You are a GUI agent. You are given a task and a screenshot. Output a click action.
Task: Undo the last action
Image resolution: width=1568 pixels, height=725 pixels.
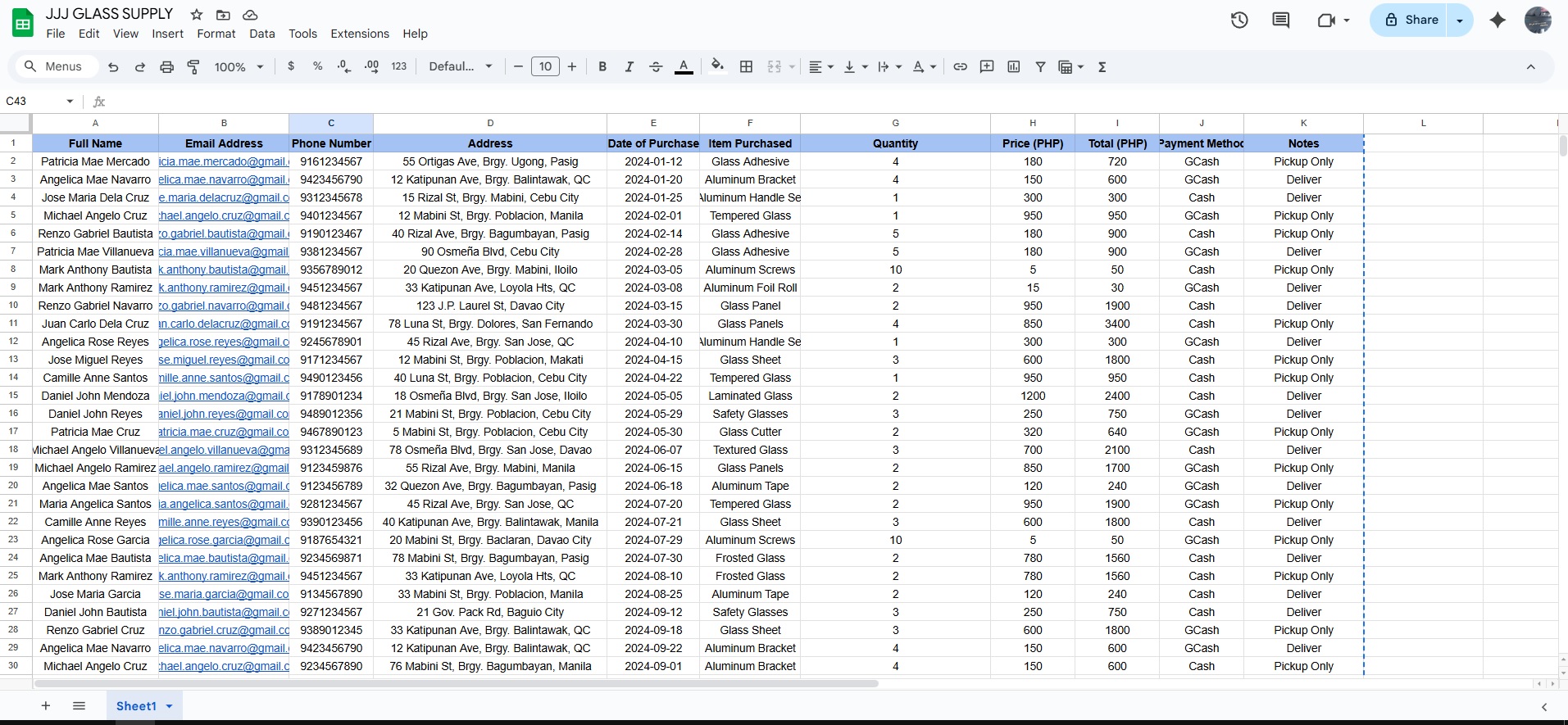coord(113,67)
